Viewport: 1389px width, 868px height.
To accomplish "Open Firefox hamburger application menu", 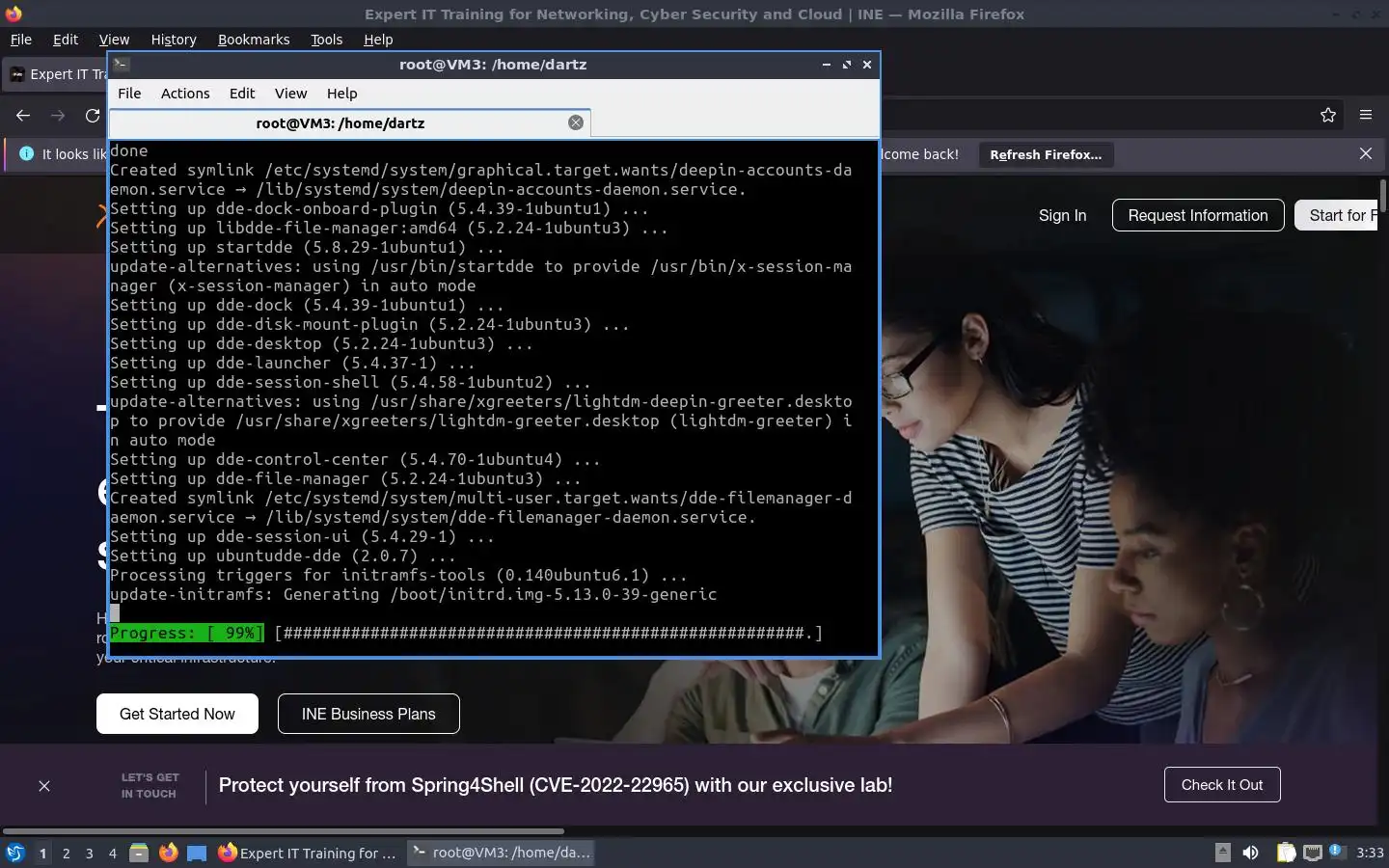I will point(1366,115).
